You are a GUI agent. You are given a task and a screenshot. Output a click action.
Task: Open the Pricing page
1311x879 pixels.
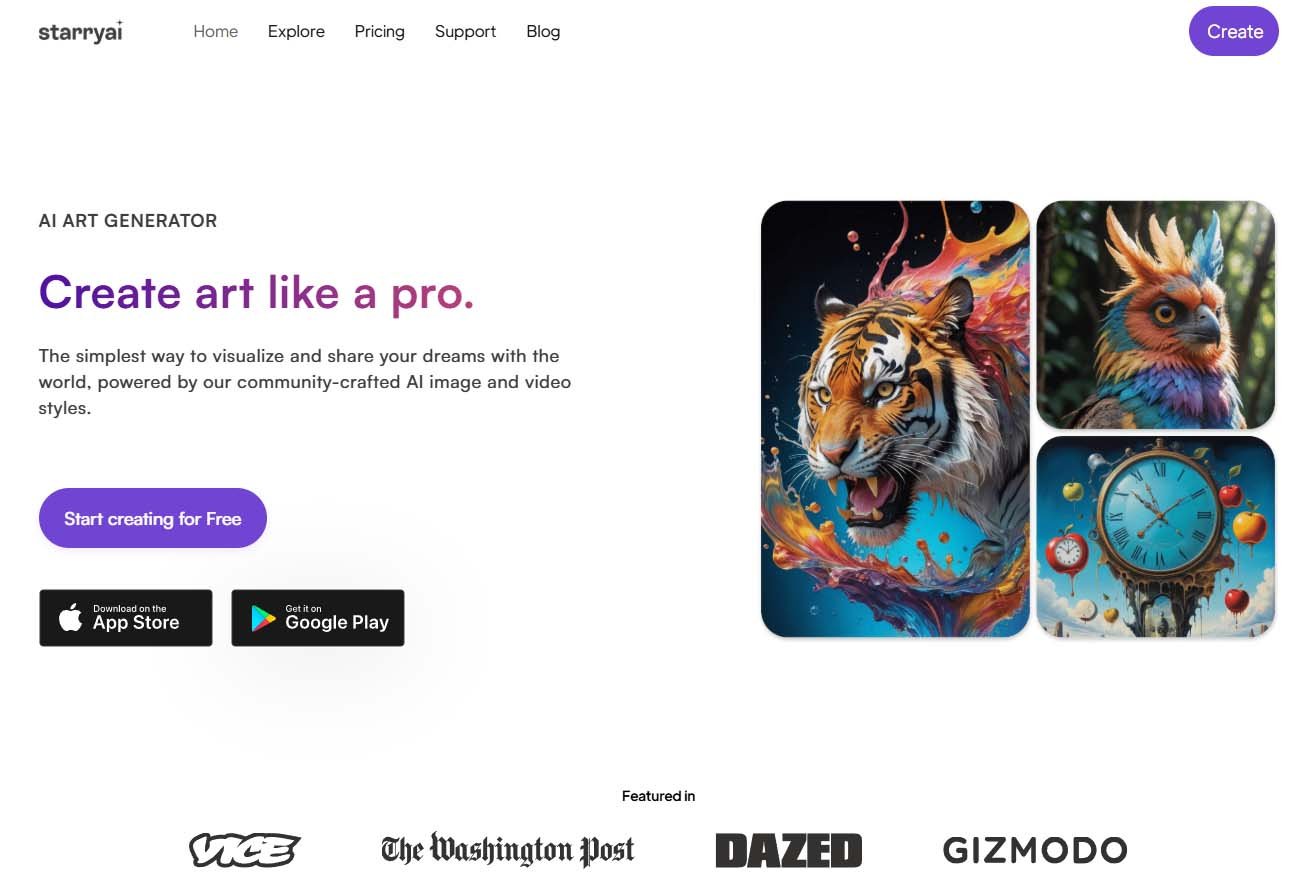point(380,31)
